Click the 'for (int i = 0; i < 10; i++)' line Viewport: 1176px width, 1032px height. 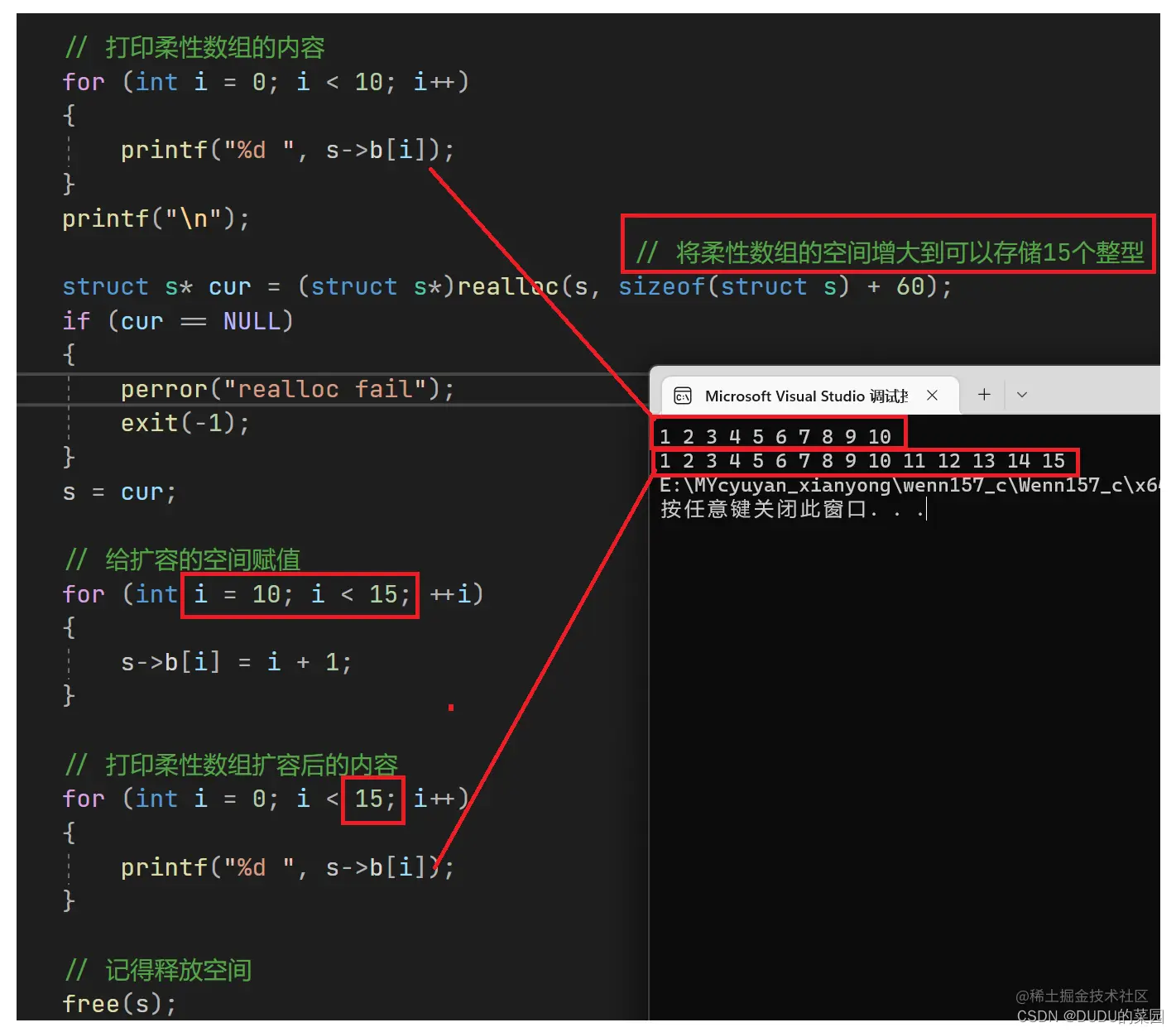coord(266,82)
